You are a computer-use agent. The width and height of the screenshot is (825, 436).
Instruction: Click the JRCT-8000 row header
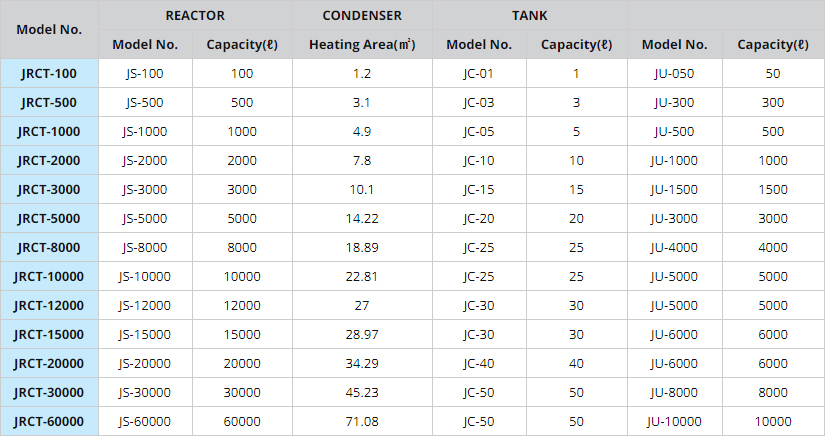point(49,247)
